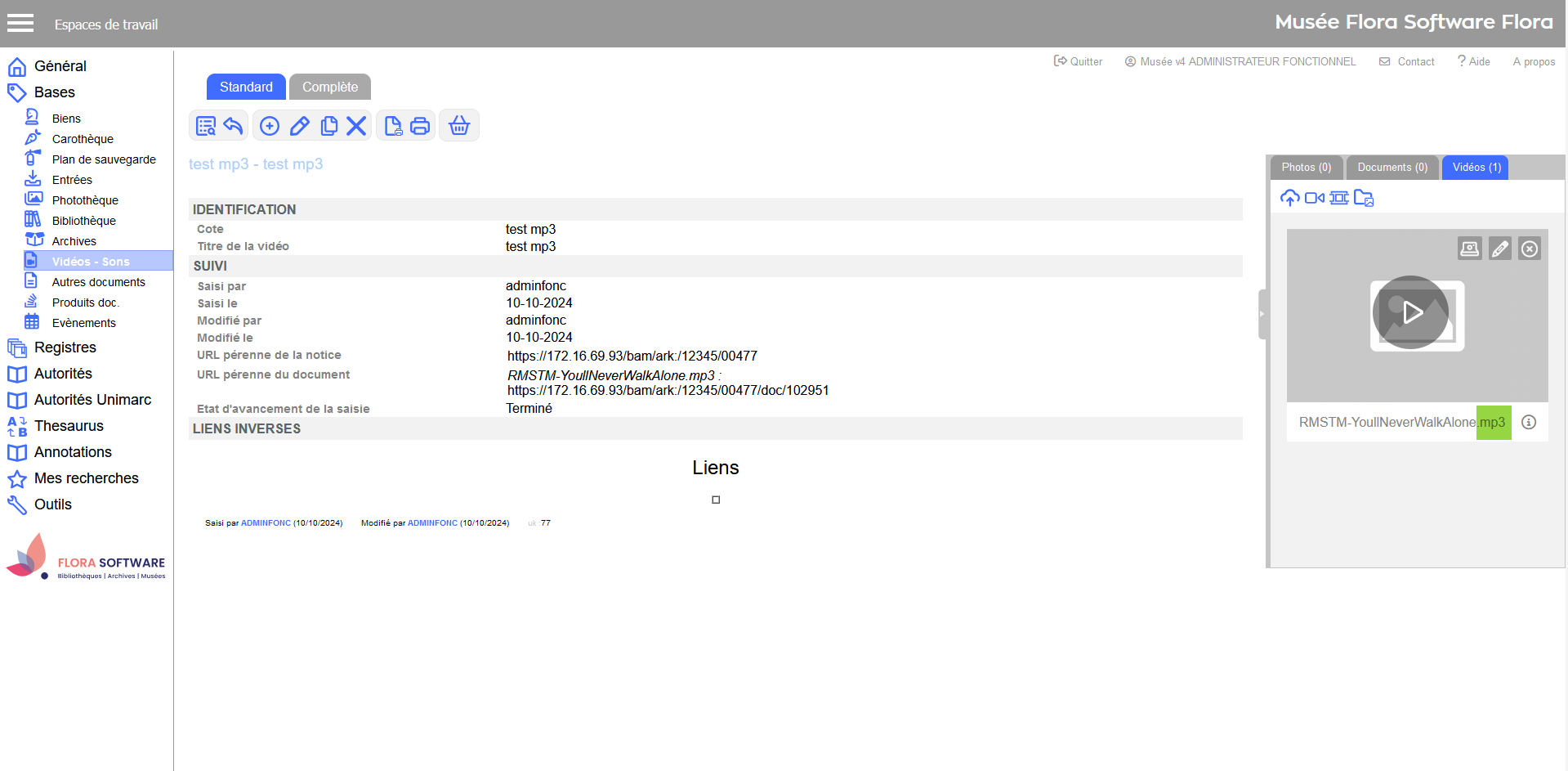
Task: Click the back arrow toolbar icon
Action: (x=234, y=126)
